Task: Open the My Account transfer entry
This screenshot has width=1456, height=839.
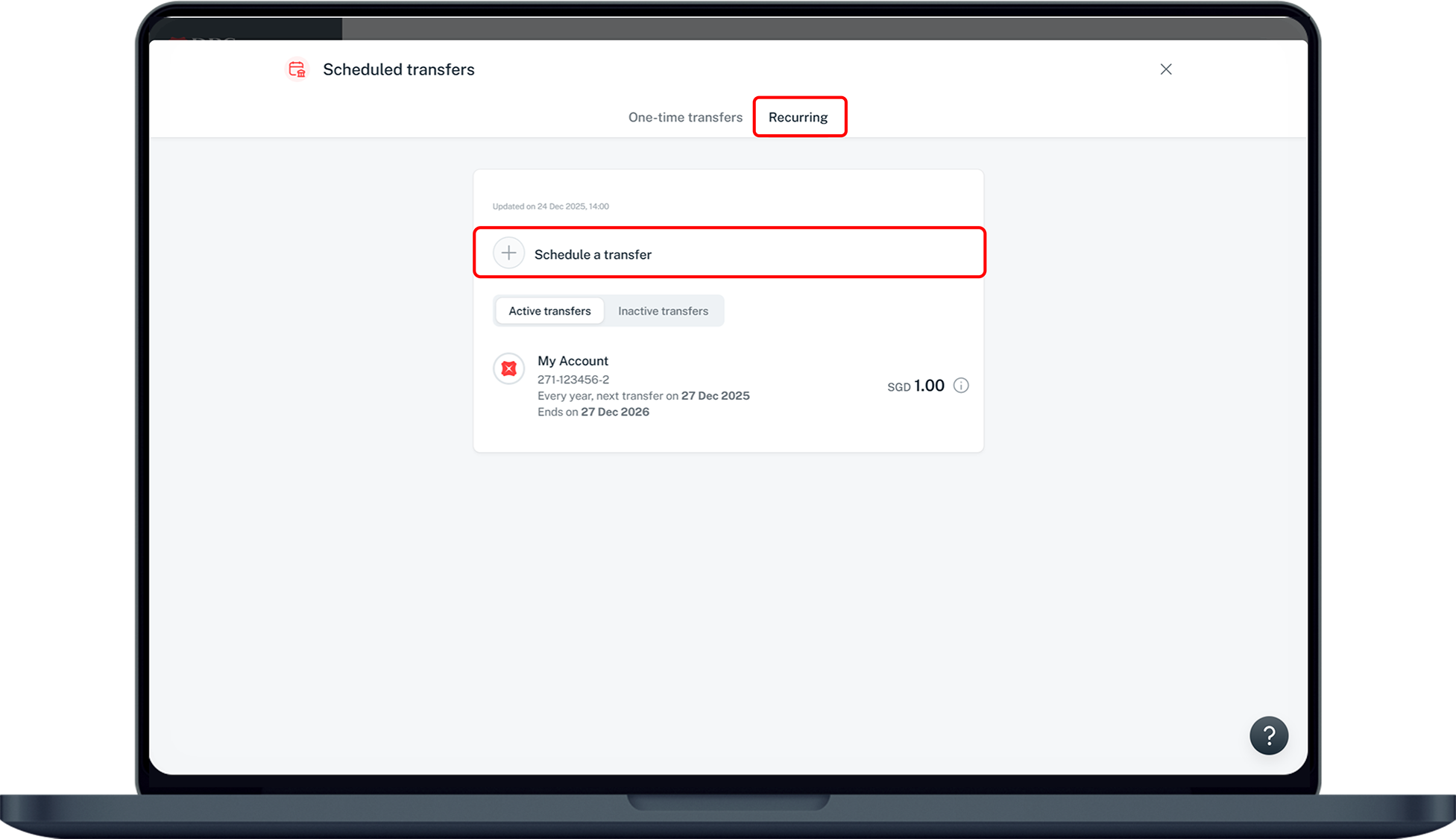Action: click(x=573, y=361)
